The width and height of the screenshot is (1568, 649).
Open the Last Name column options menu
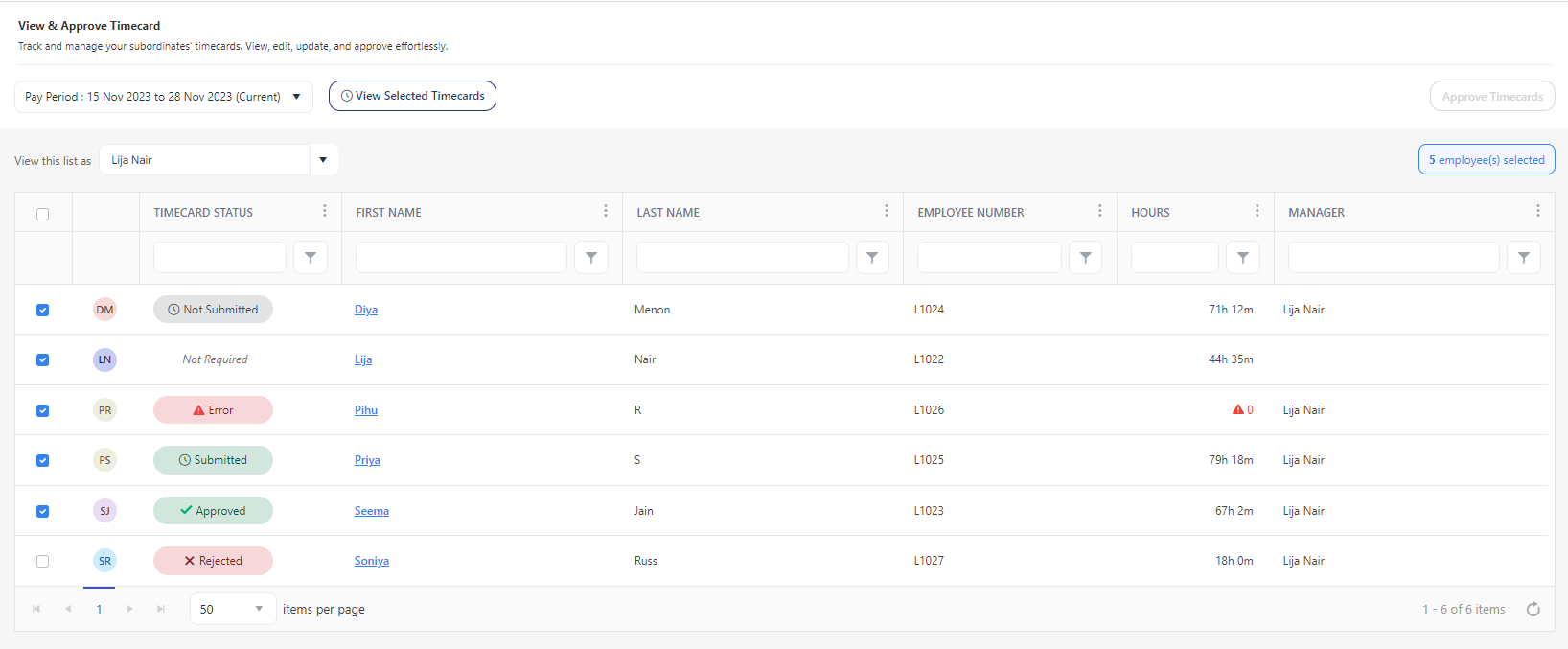(886, 211)
